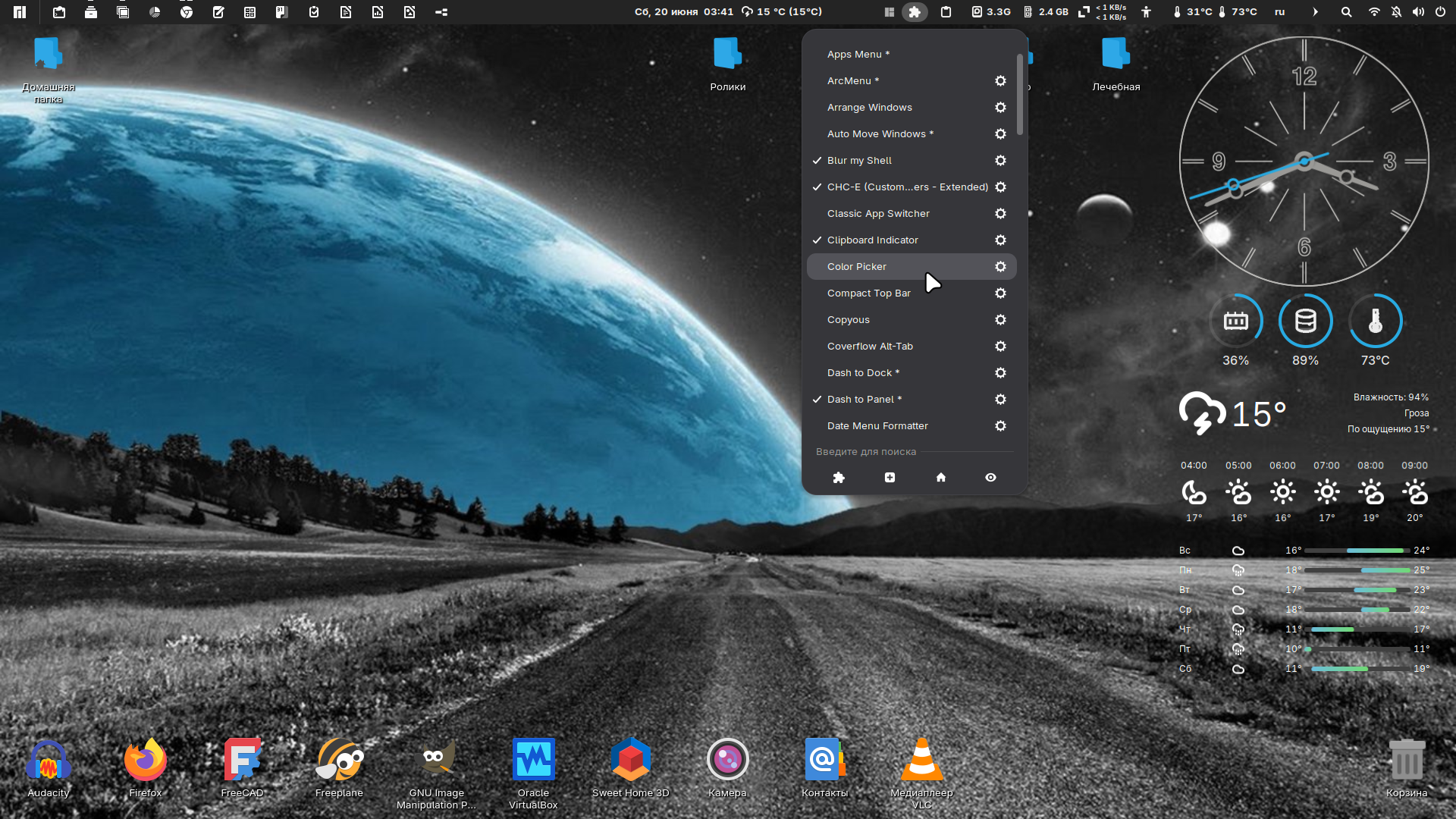Open the Корзина trash icon
Image resolution: width=1456 pixels, height=819 pixels.
click(1407, 768)
